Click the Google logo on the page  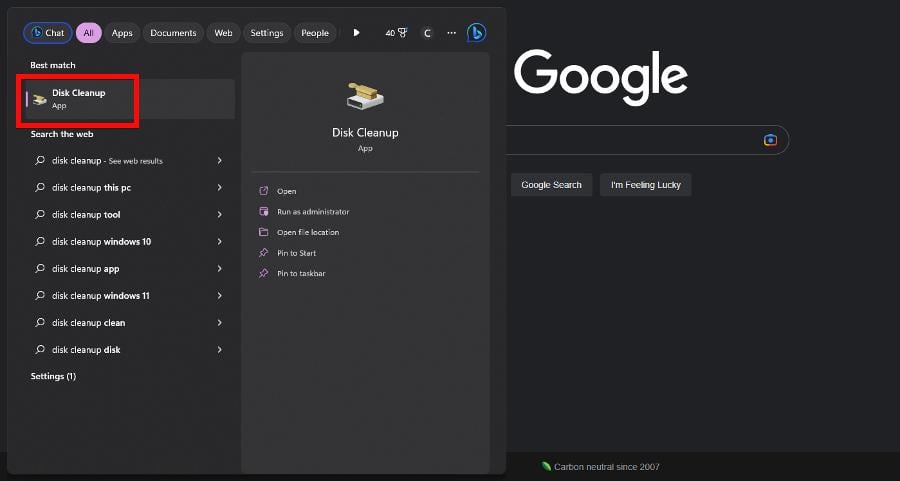point(600,78)
